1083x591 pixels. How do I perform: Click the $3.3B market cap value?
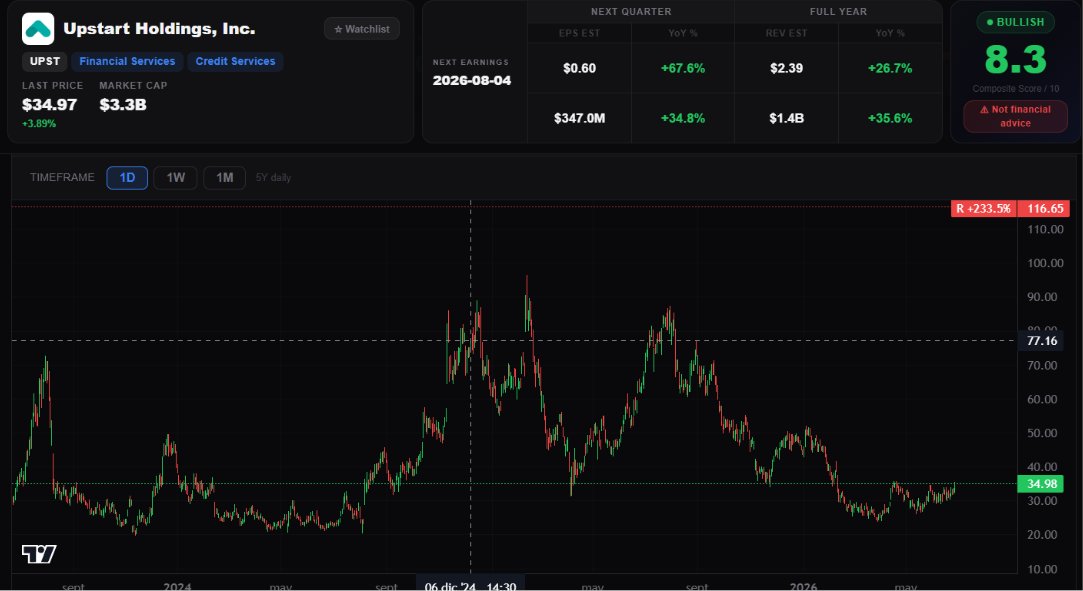(x=123, y=105)
